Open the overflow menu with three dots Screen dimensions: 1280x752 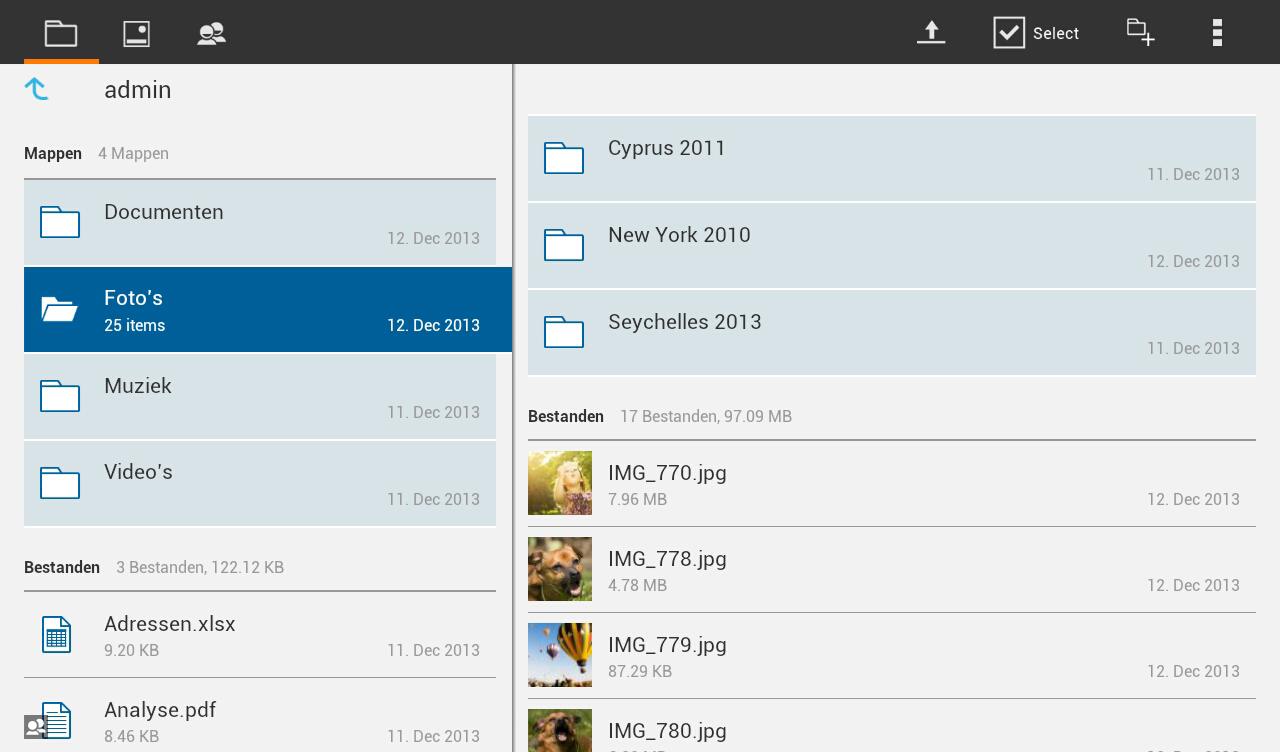1217,32
